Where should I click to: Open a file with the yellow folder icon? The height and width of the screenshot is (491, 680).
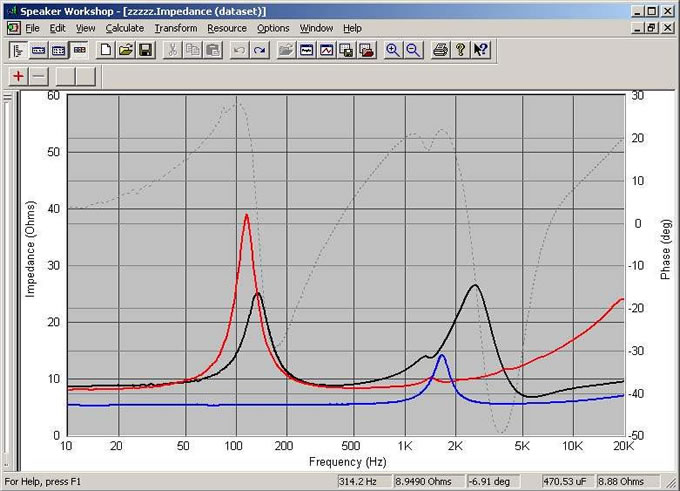pos(126,49)
